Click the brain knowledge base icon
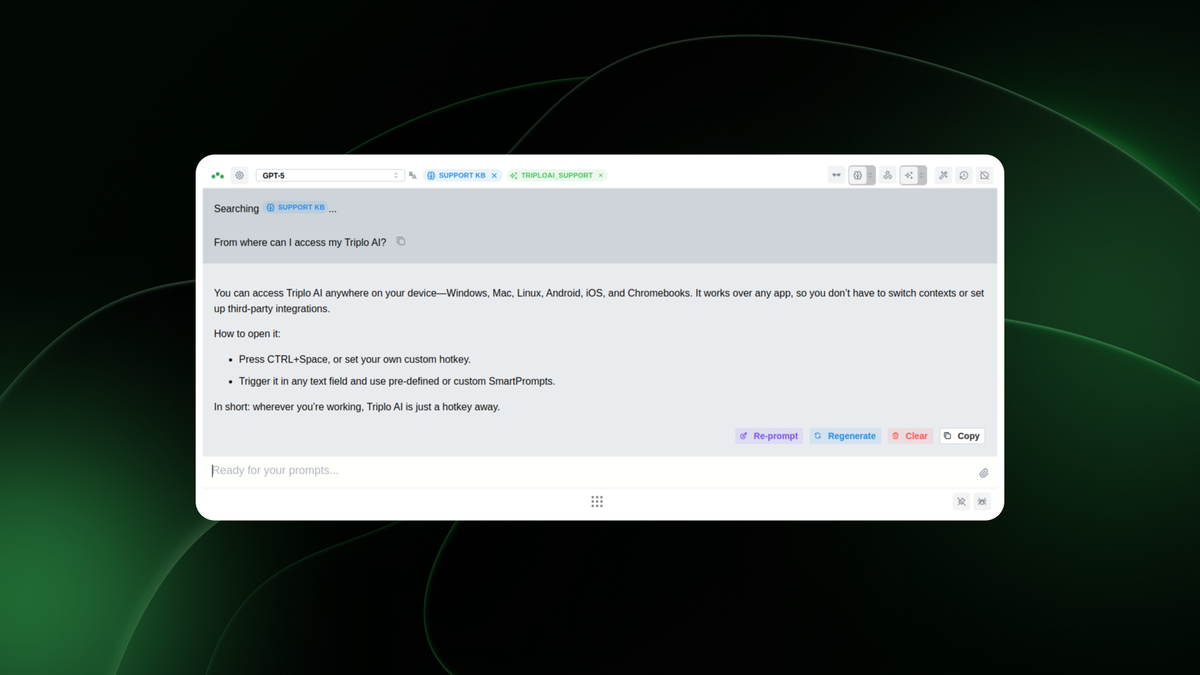Screen dimensions: 1200x675 857,175
